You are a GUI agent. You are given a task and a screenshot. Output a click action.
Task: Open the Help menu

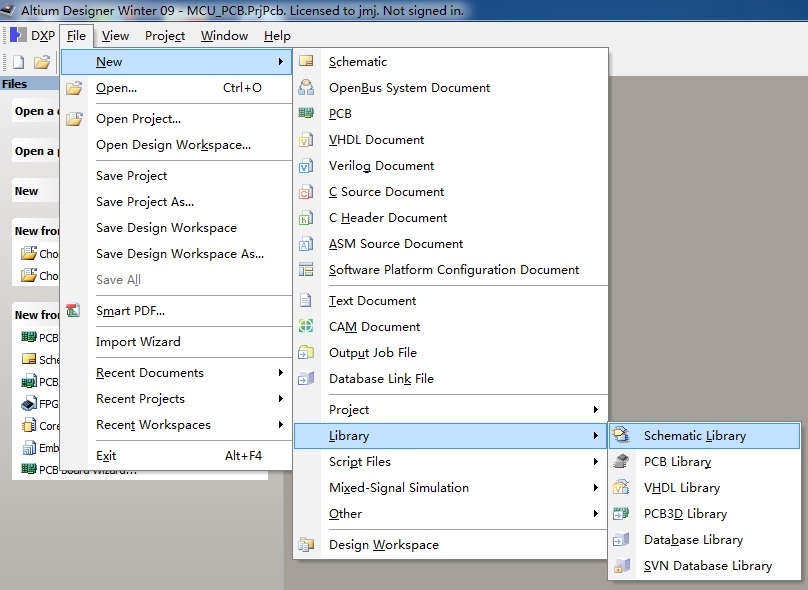pos(277,36)
